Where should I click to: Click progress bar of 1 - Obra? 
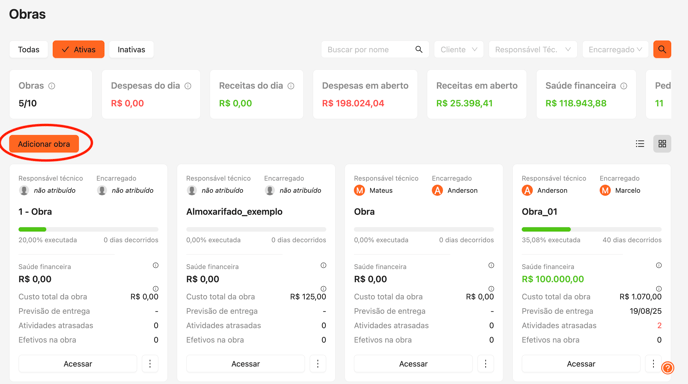pyautogui.click(x=88, y=229)
